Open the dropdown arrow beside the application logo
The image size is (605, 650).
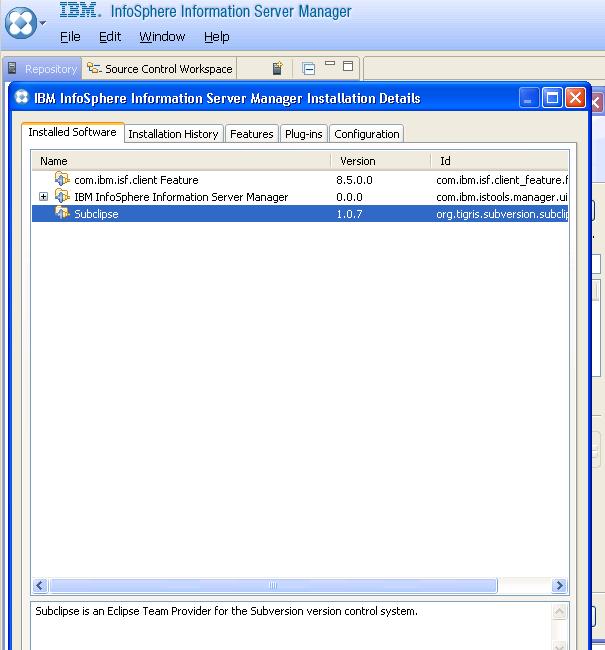[x=43, y=24]
